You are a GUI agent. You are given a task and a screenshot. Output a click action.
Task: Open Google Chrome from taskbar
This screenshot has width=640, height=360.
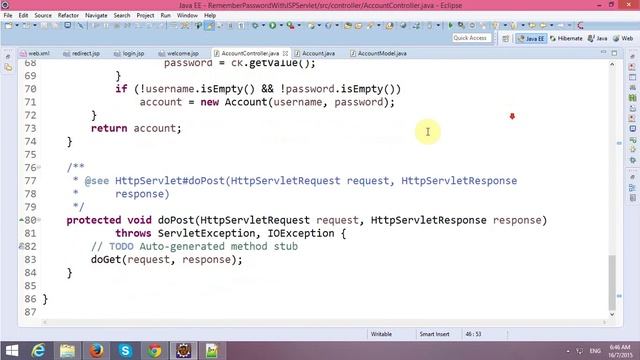[154, 351]
